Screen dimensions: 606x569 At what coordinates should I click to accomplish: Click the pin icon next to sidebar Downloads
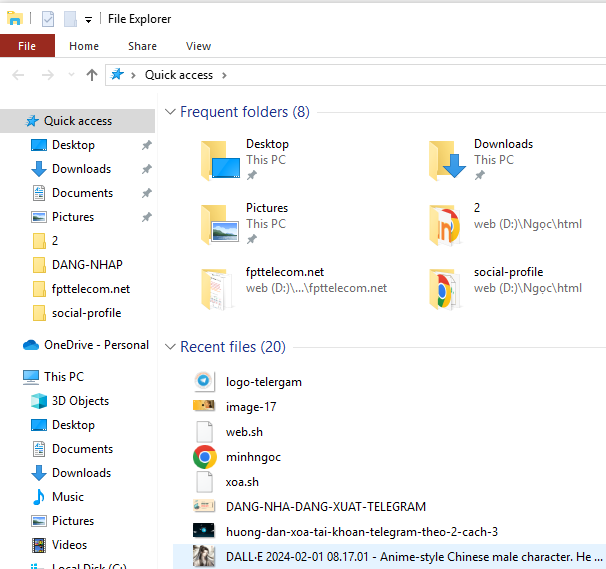[x=146, y=169]
